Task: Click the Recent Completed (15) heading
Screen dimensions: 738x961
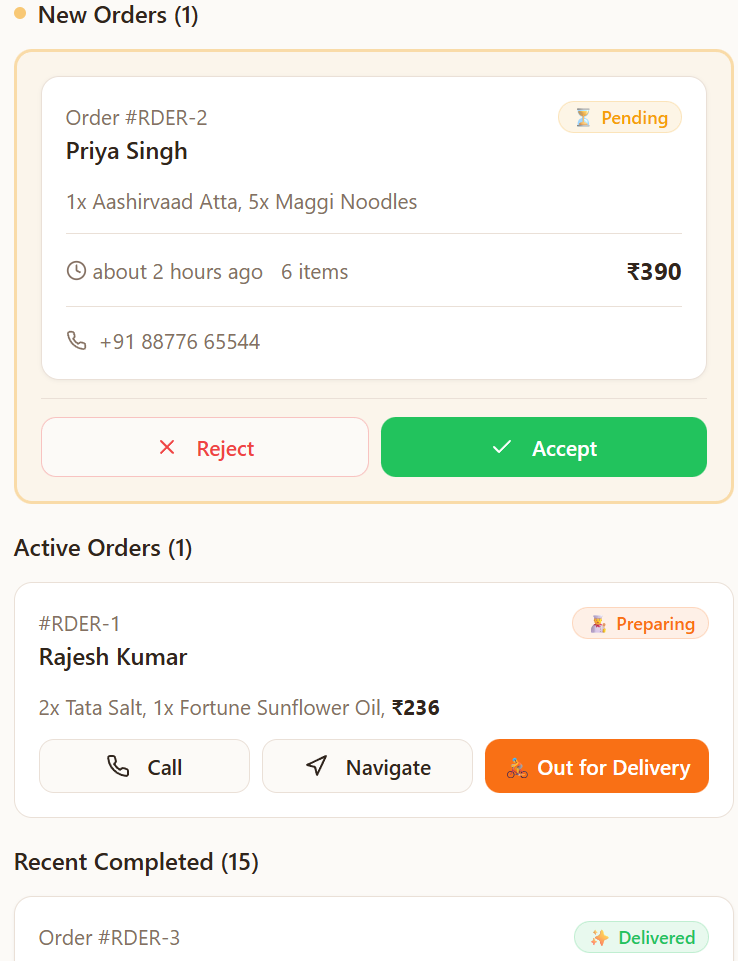Action: (x=136, y=862)
